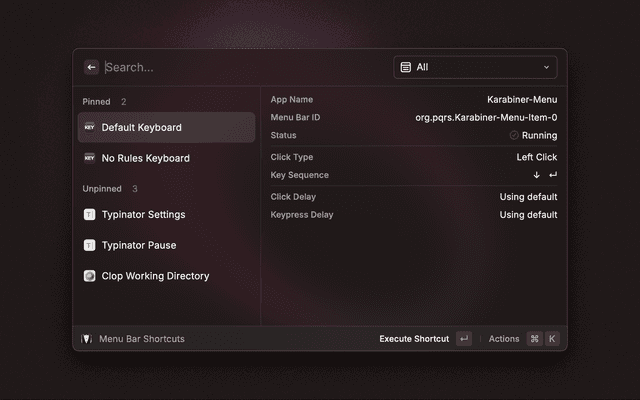Click the Typinator Settings app icon
This screenshot has height=400, width=640.
tap(90, 214)
